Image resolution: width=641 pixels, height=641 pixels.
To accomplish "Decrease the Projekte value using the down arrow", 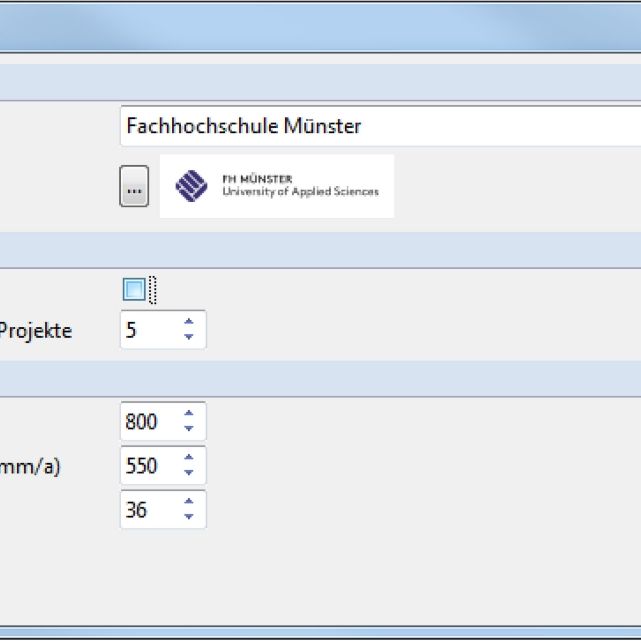I will [188, 337].
